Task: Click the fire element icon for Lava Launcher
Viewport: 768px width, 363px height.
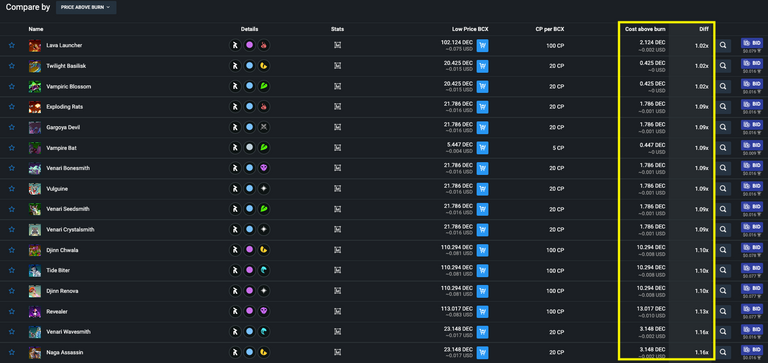Action: coord(264,46)
